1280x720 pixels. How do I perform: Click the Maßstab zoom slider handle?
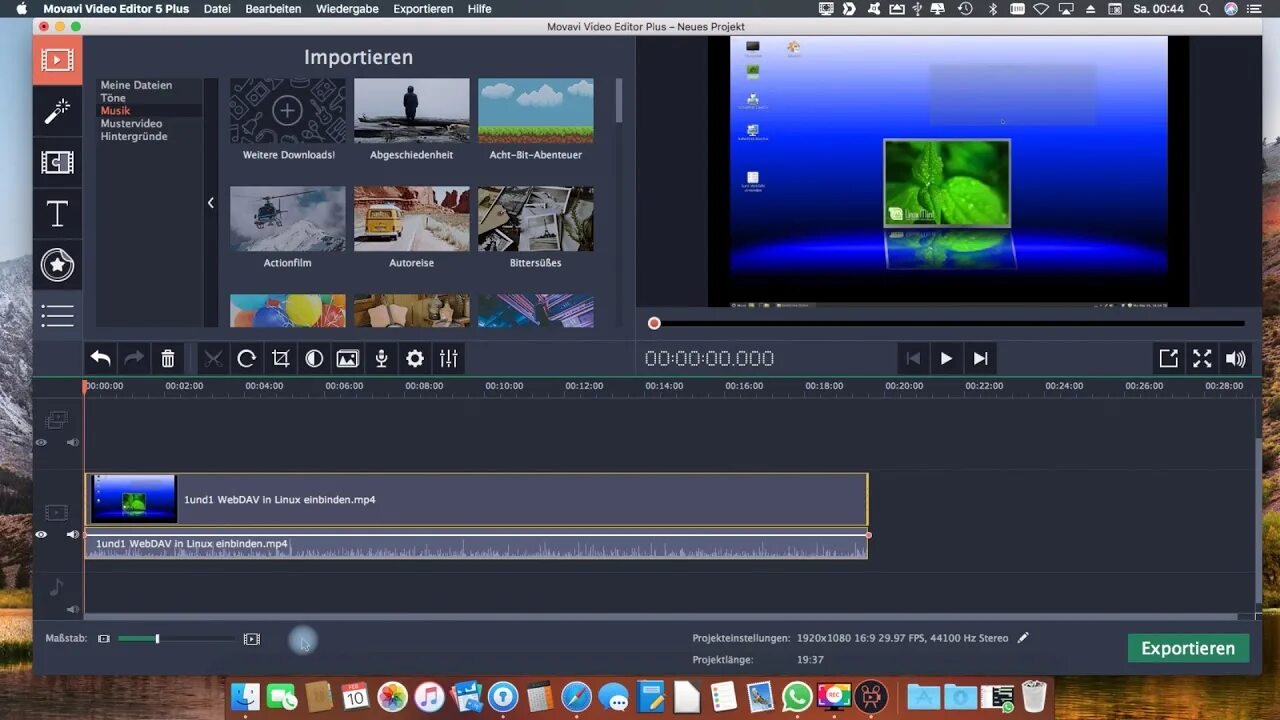click(x=157, y=638)
